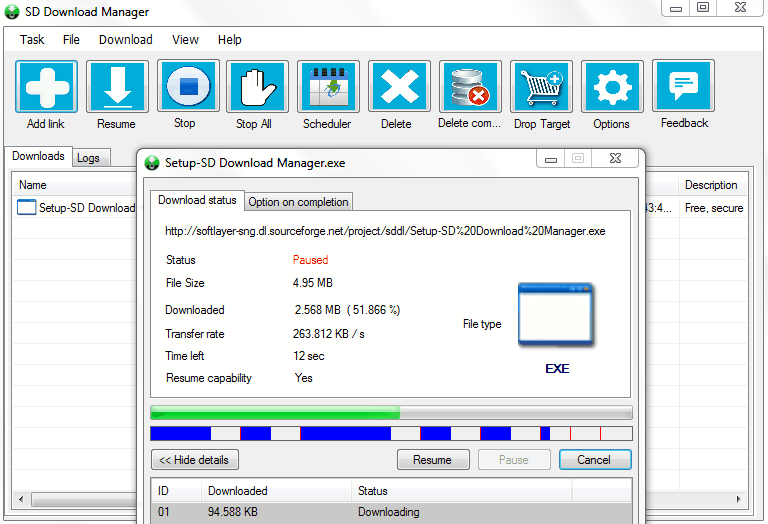The image size is (768, 524).
Task: Click the 'Free, secure' description cell
Action: [714, 208]
